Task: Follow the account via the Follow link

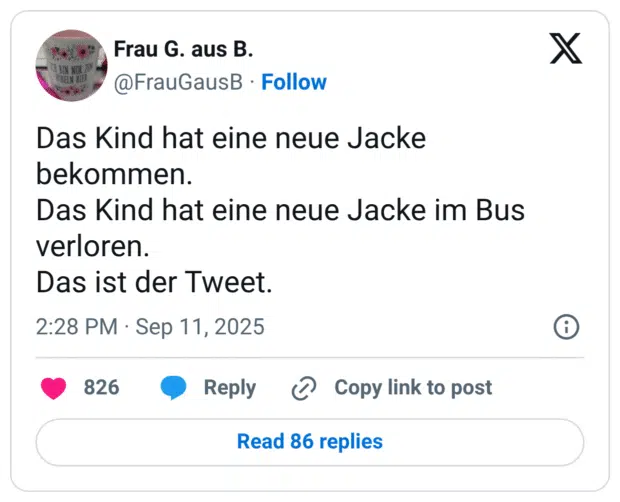Action: pyautogui.click(x=294, y=82)
